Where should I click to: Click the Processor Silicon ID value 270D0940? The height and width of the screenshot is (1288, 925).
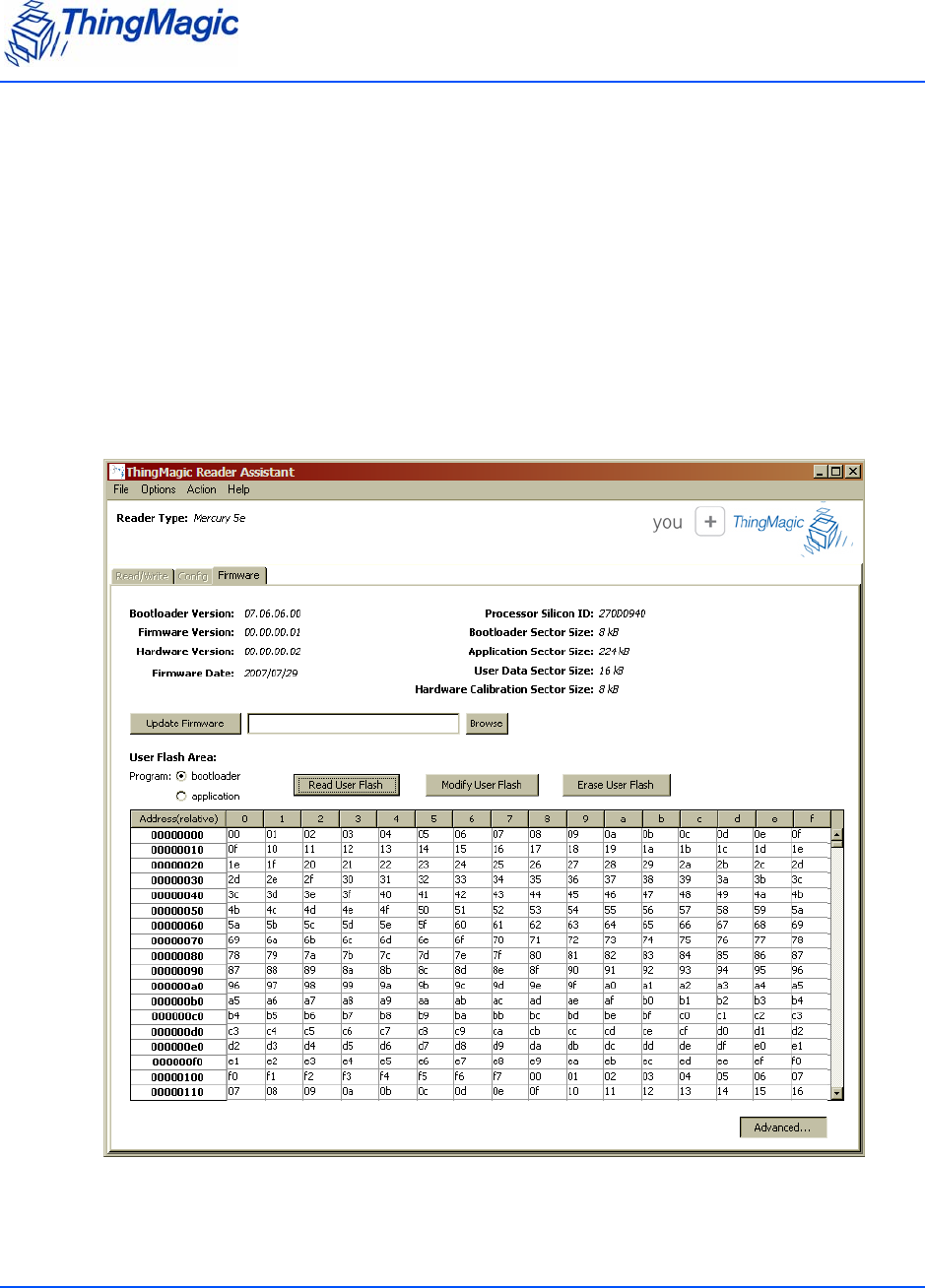622,613
